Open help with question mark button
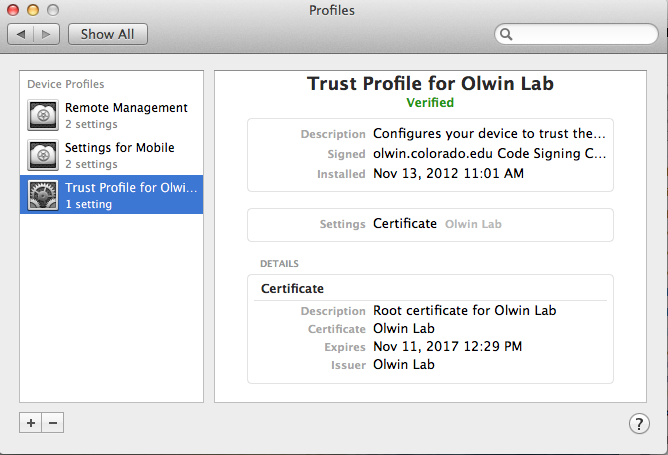 [639, 423]
